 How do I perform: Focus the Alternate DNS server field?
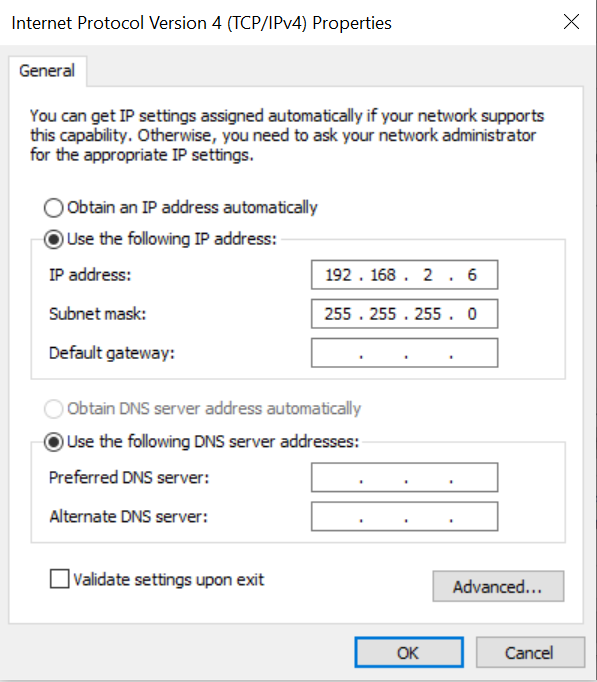[404, 517]
